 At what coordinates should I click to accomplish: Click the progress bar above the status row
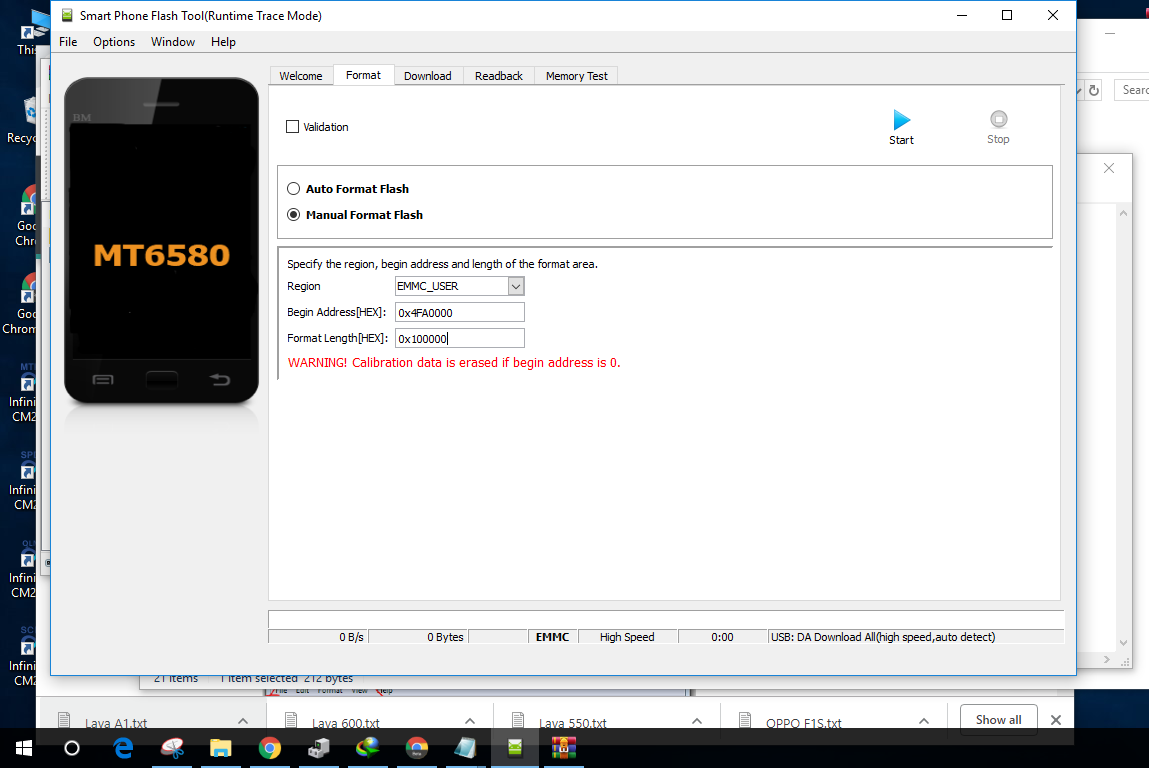665,618
